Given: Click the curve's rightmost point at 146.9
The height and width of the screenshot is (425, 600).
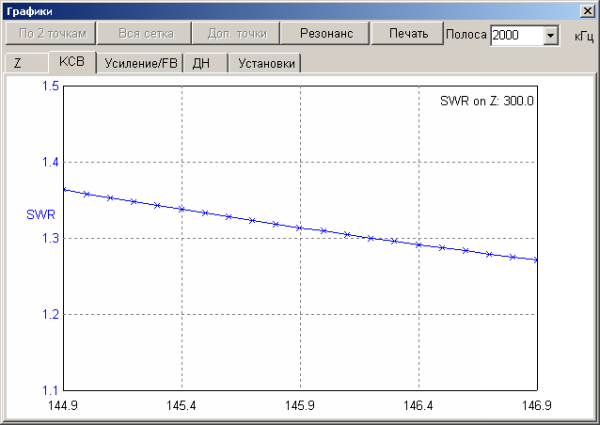Looking at the screenshot, I should (x=537, y=260).
